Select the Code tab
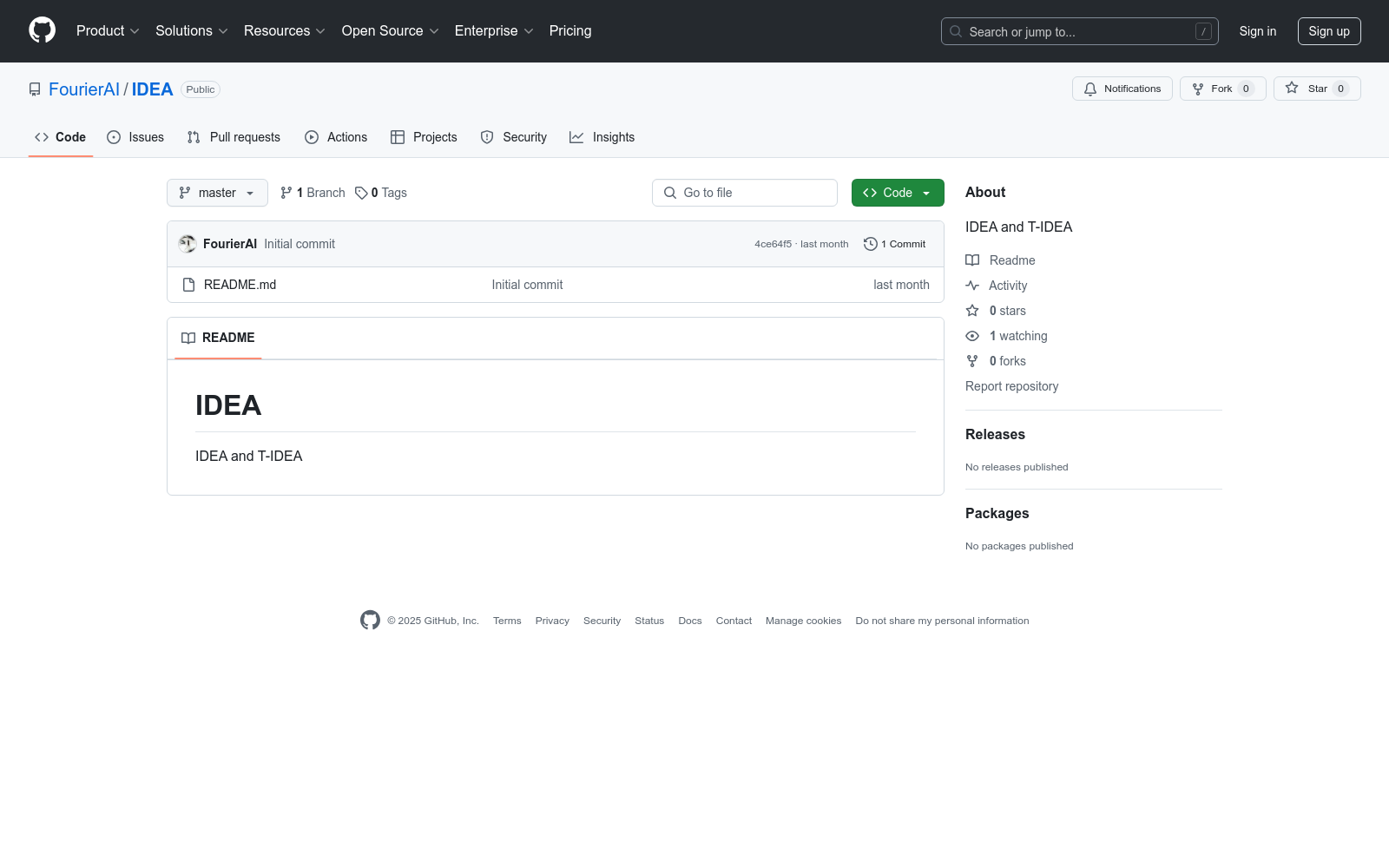 tap(61, 137)
